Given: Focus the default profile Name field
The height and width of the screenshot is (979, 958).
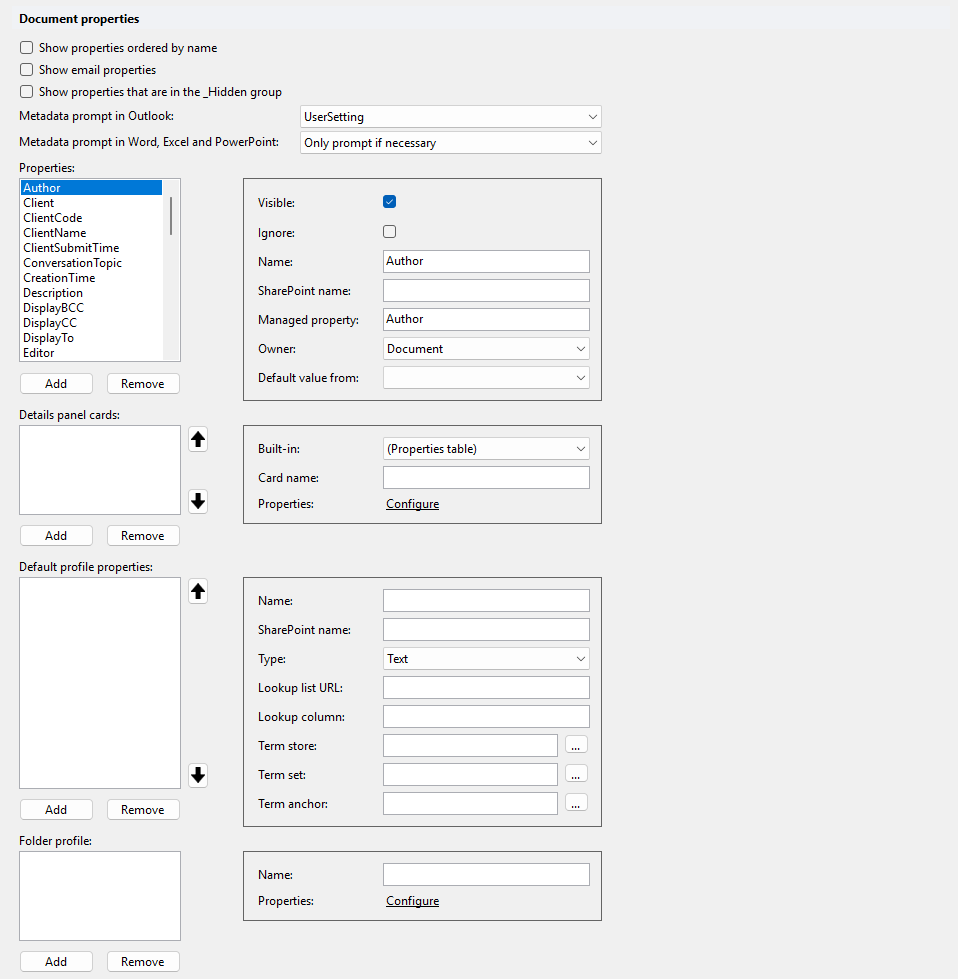Looking at the screenshot, I should pos(486,601).
